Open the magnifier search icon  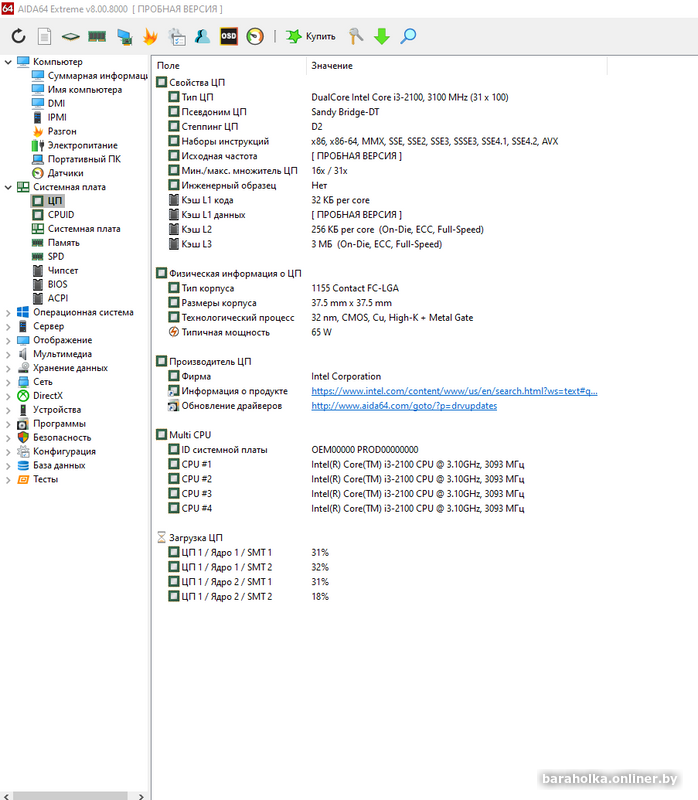tap(408, 36)
